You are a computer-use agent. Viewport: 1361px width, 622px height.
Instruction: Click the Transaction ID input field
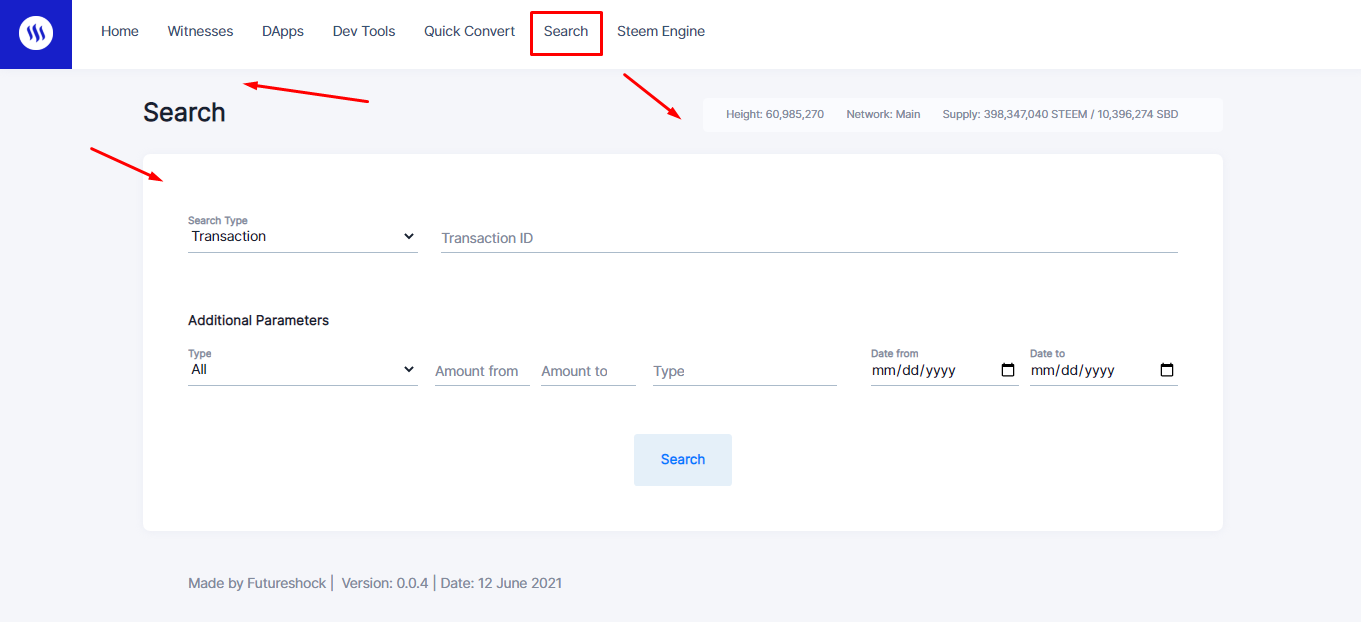[809, 238]
